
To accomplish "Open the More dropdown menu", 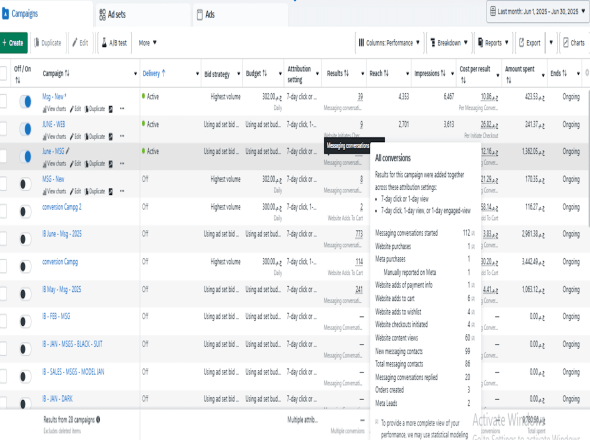I will click(x=148, y=43).
